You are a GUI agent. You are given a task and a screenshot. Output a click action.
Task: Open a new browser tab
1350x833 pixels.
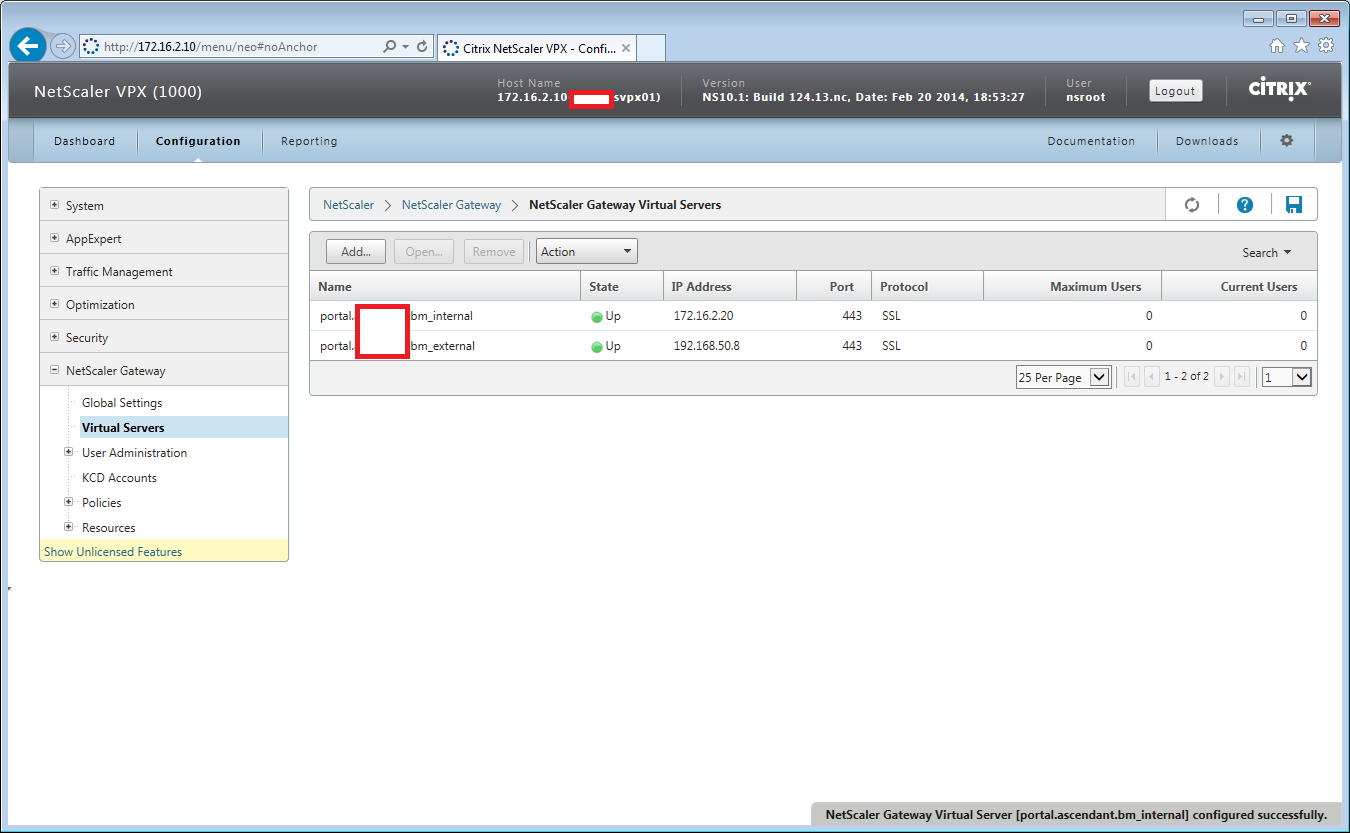[x=651, y=47]
